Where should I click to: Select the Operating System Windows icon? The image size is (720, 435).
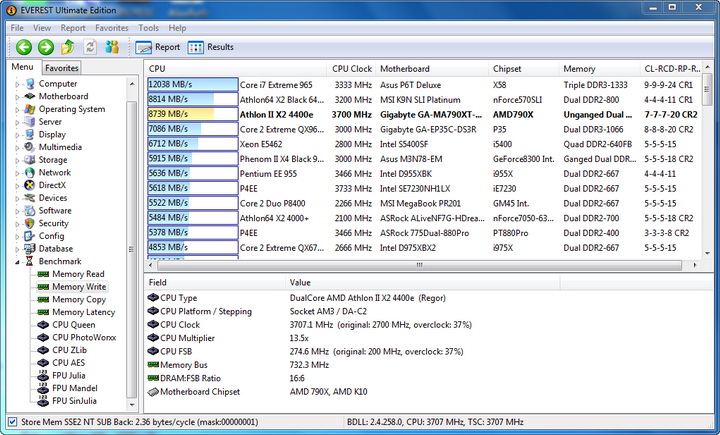30,109
